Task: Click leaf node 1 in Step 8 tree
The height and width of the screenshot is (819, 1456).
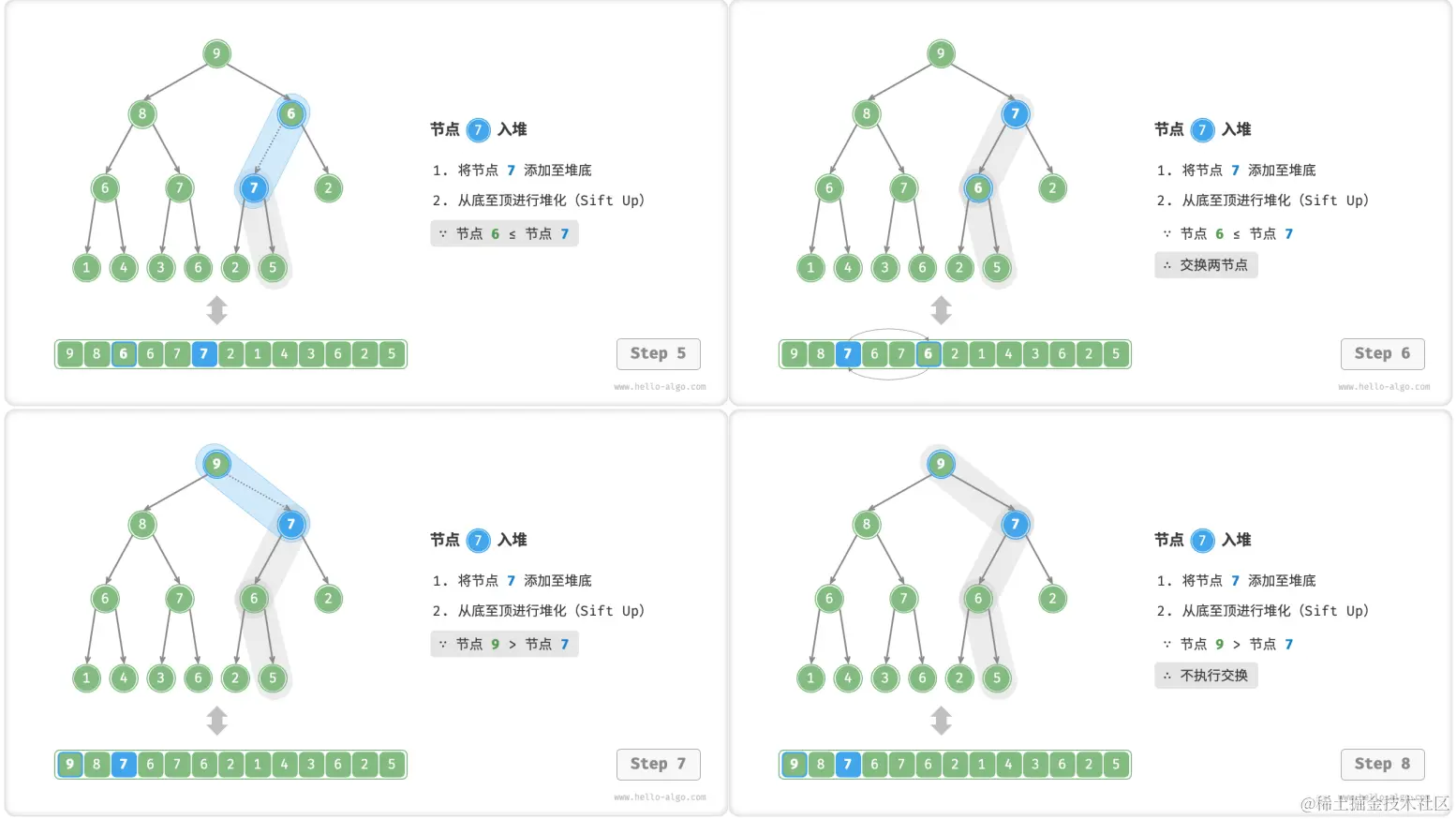Action: (x=810, y=678)
